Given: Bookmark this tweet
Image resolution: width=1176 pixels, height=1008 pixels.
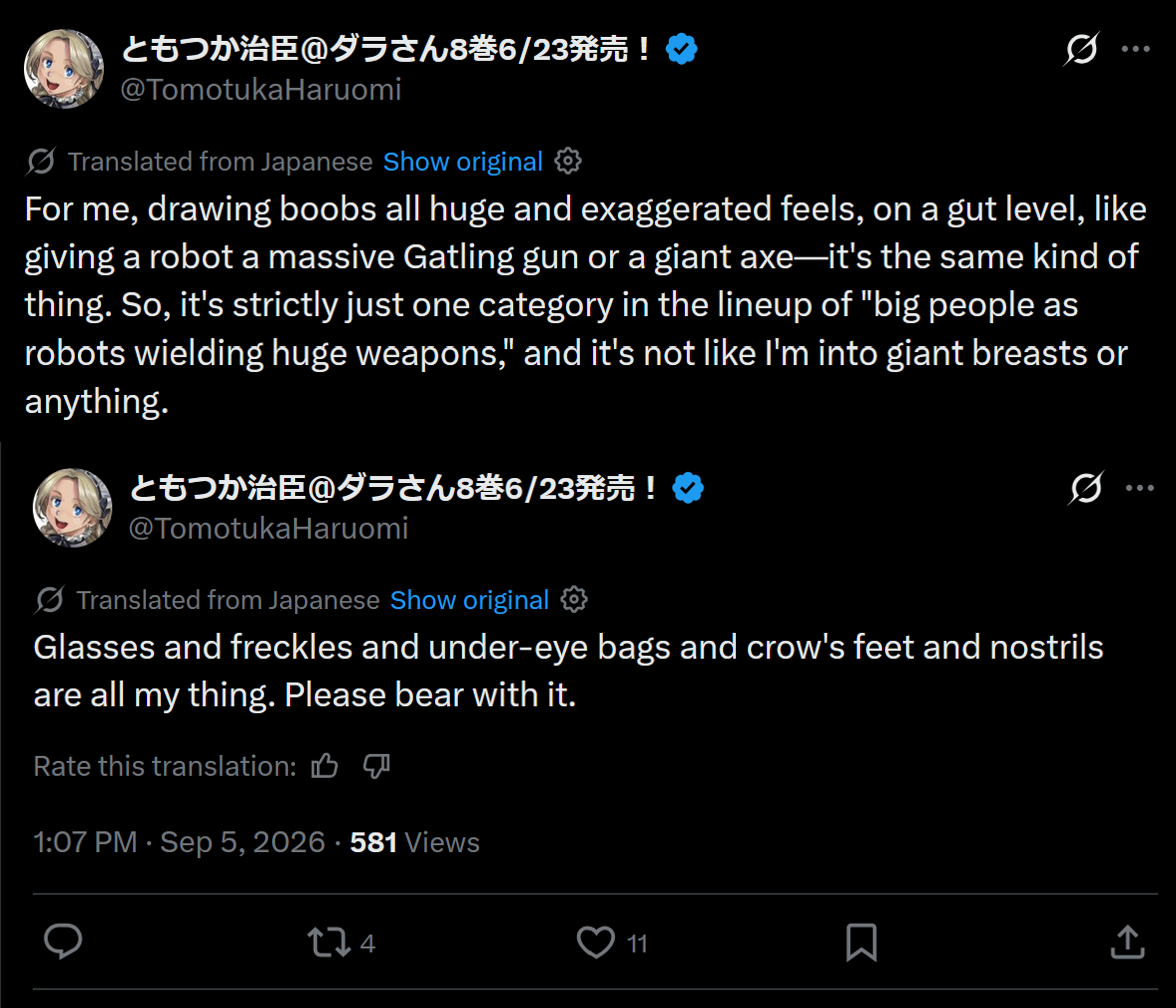Looking at the screenshot, I should point(861,943).
